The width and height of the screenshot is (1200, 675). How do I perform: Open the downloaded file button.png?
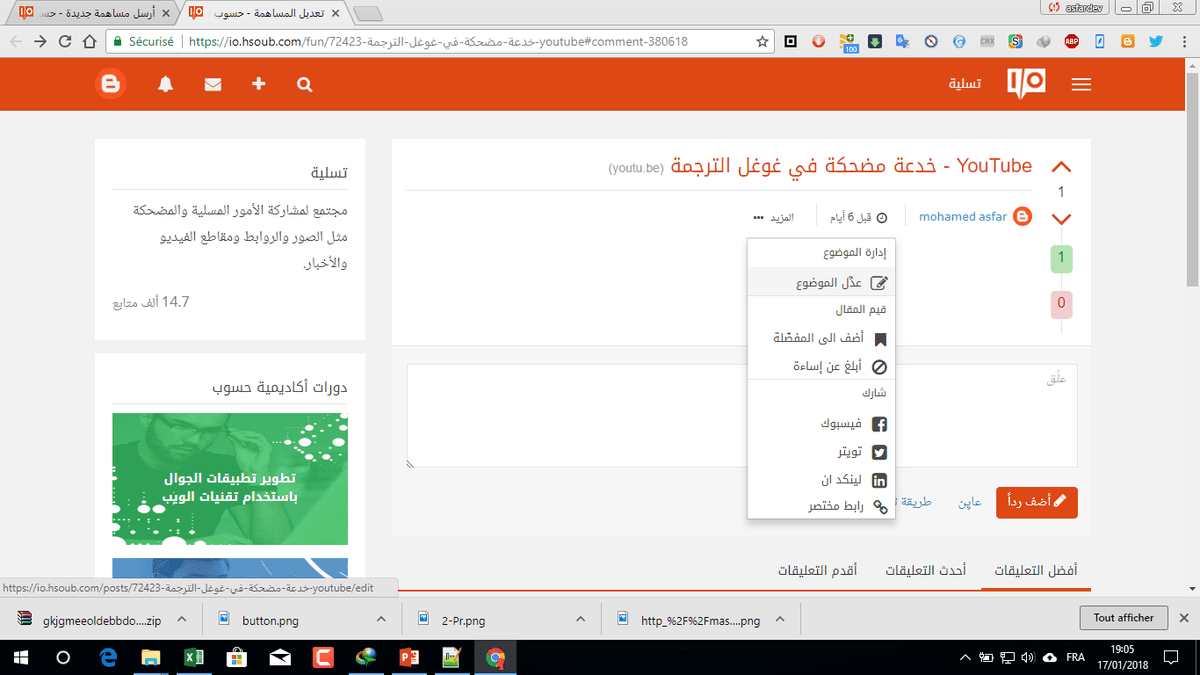[270, 620]
